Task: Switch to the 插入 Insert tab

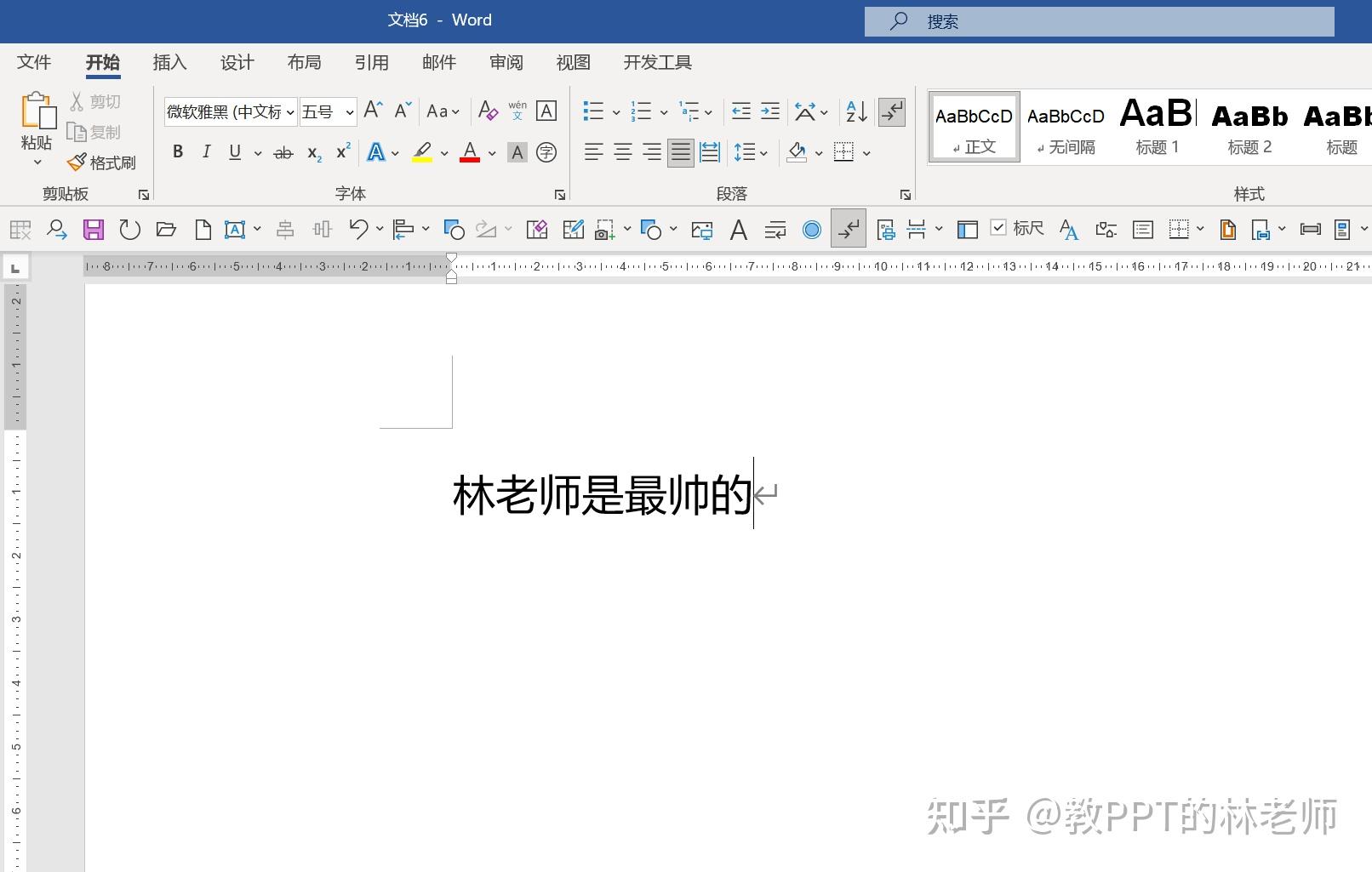Action: pyautogui.click(x=169, y=62)
